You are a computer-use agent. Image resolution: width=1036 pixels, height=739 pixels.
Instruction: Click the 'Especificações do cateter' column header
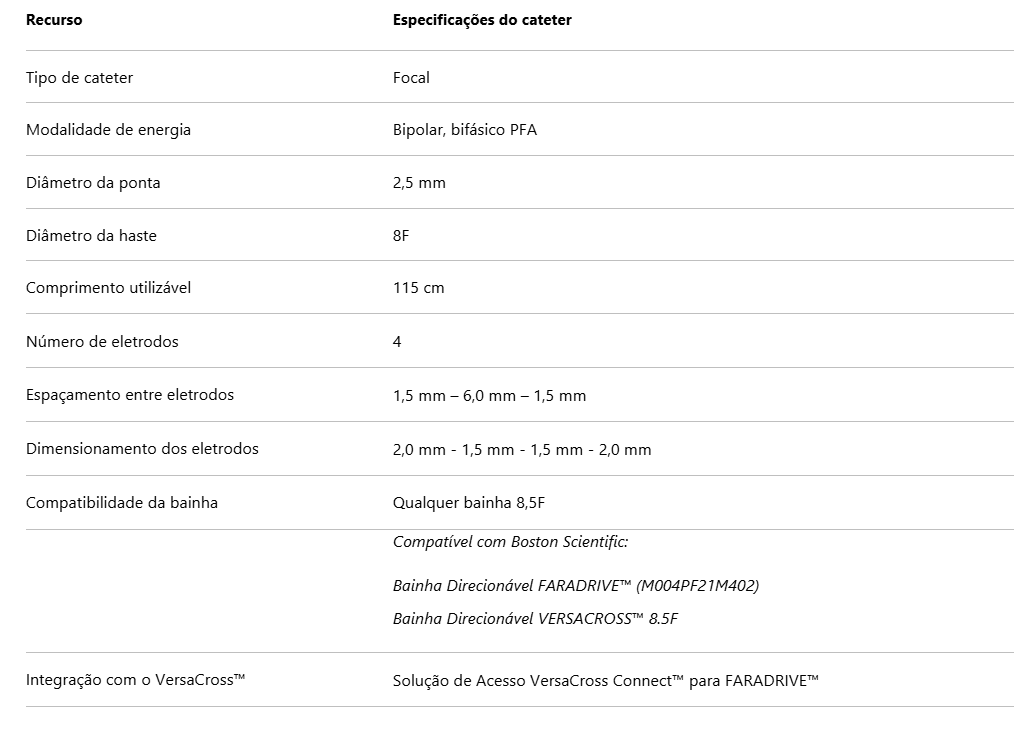click(x=482, y=20)
